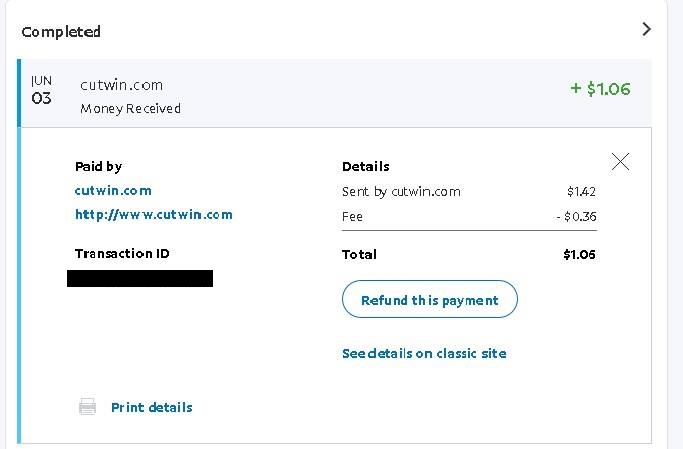Screen dimensions: 683x449
Task: Click the Money Received status label
Action: pos(131,108)
